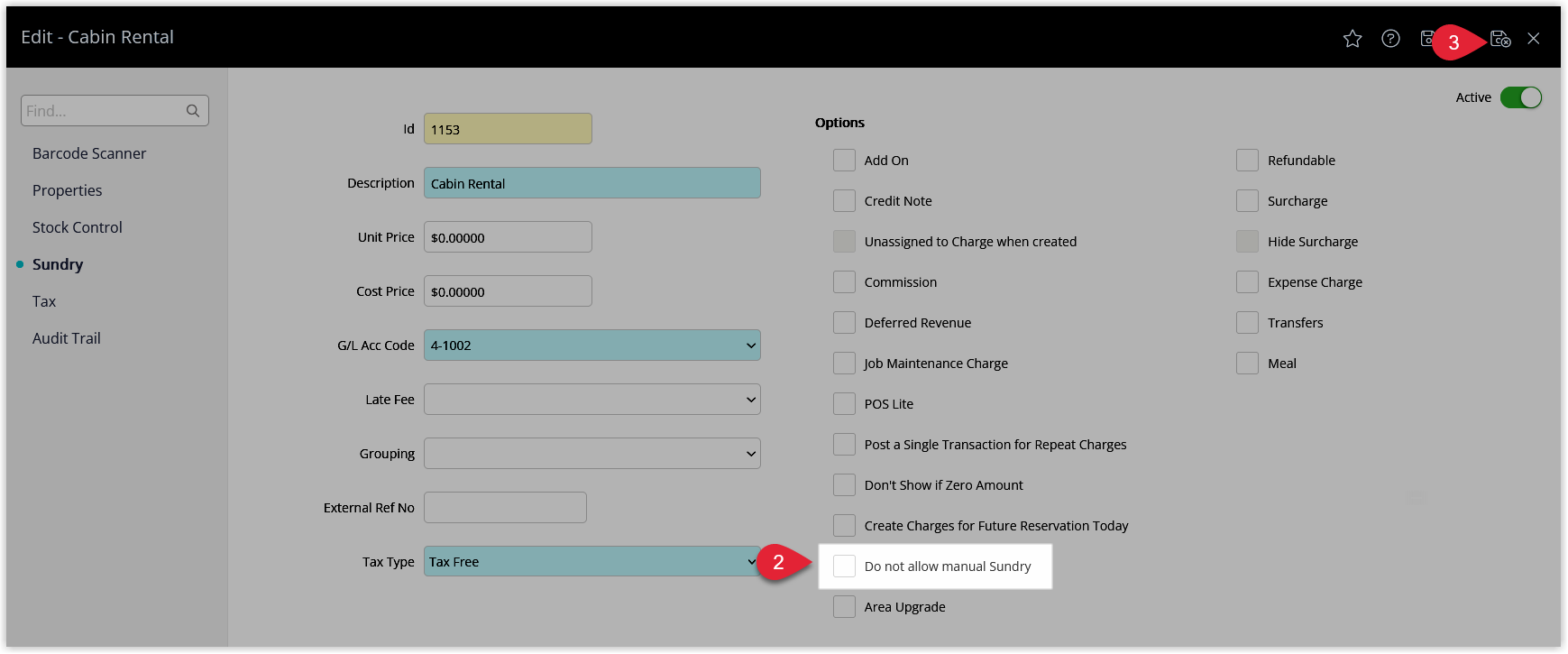The image size is (1568, 654).
Task: Go to the Properties section
Action: [x=68, y=190]
